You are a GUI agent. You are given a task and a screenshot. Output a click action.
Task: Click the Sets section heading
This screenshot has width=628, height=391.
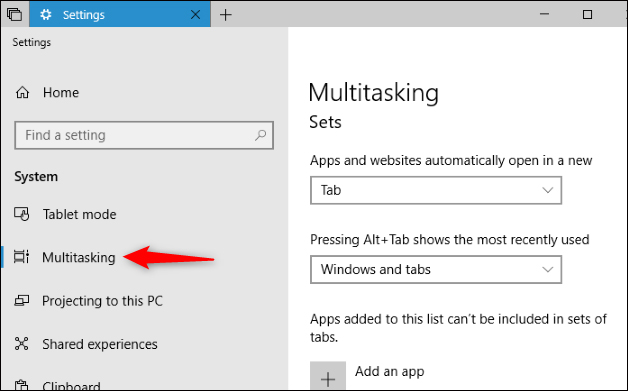325,122
